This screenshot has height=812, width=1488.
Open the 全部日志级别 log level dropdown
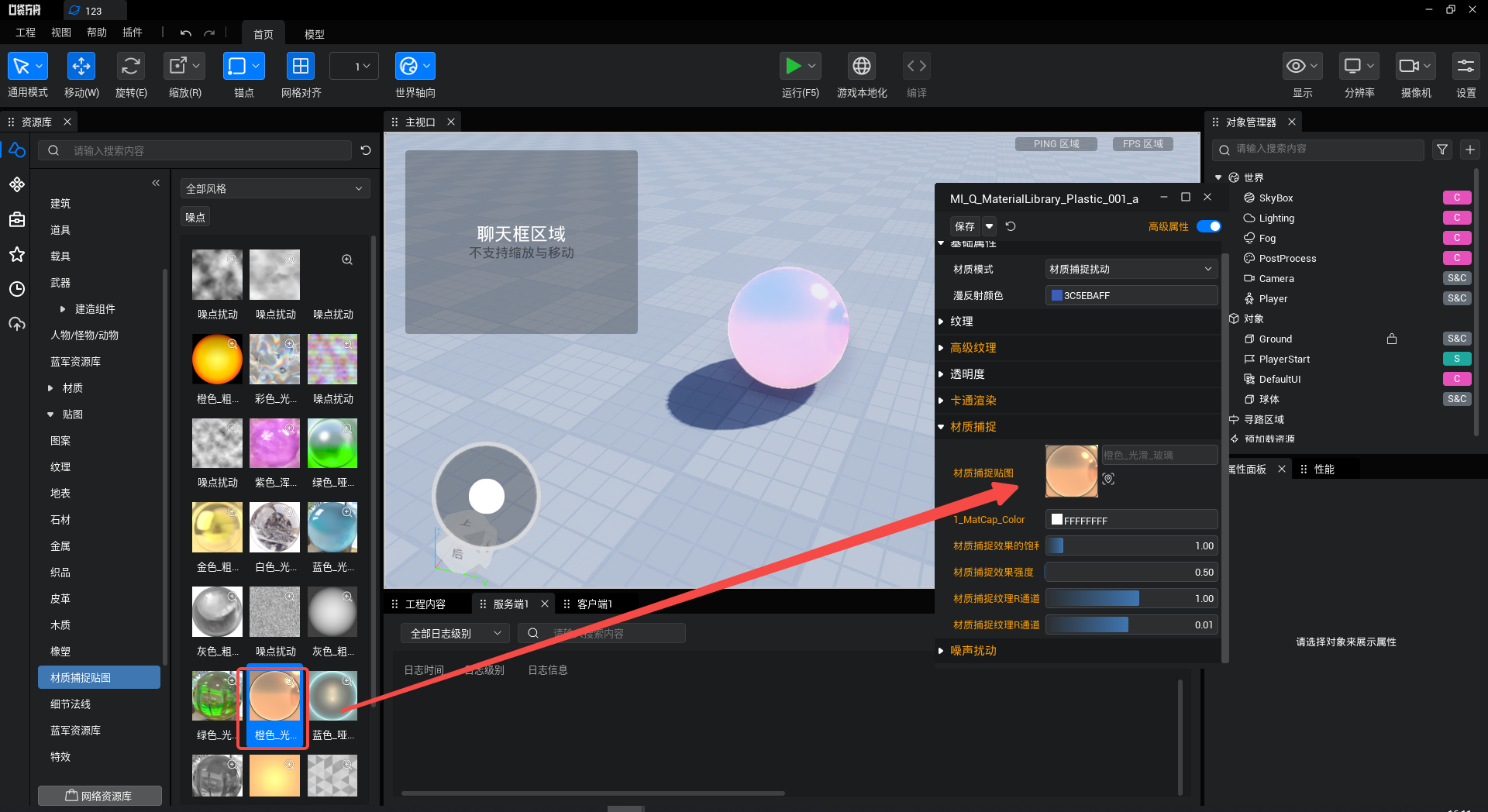tap(455, 633)
